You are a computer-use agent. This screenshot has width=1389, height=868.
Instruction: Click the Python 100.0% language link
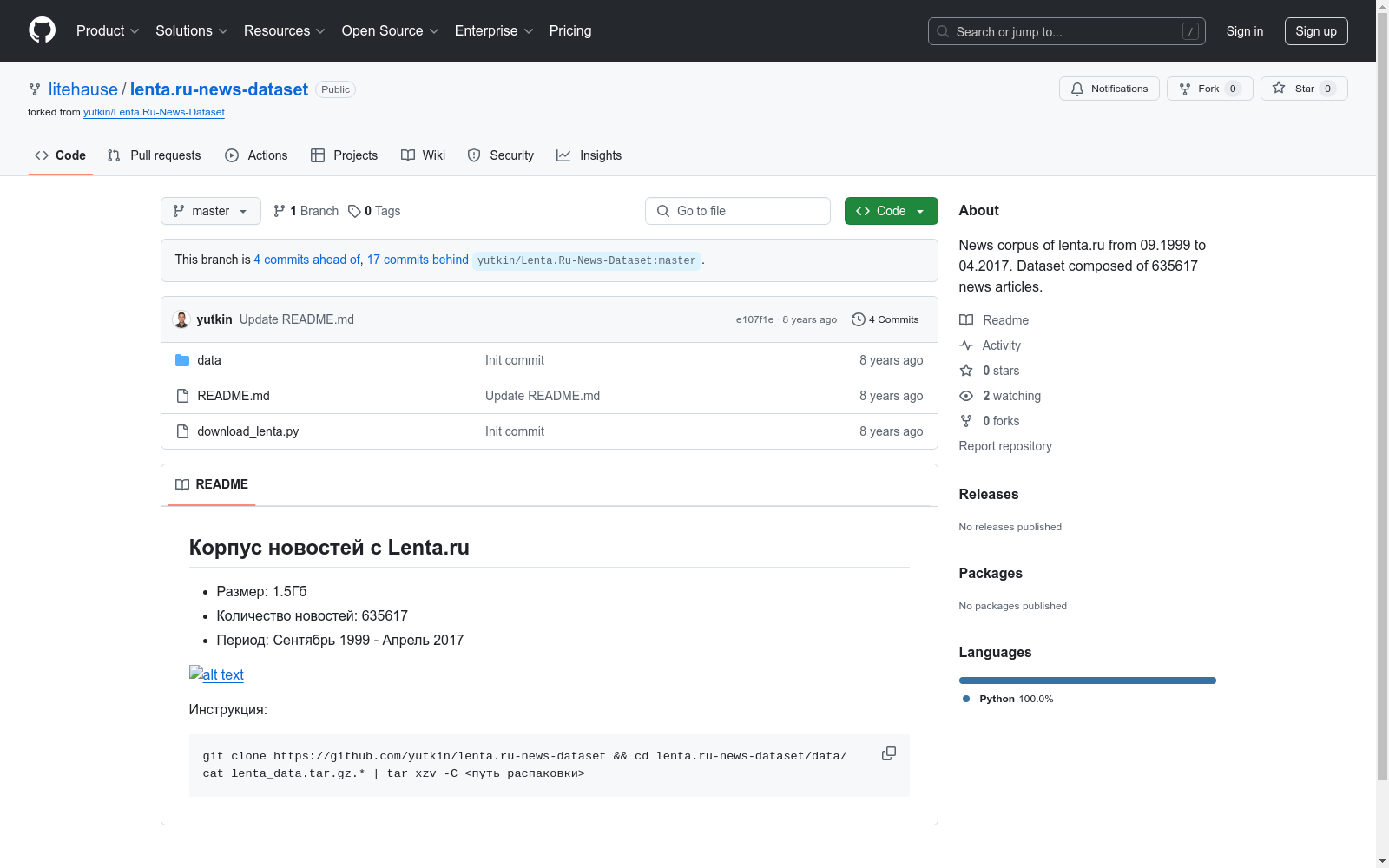[x=1008, y=699]
